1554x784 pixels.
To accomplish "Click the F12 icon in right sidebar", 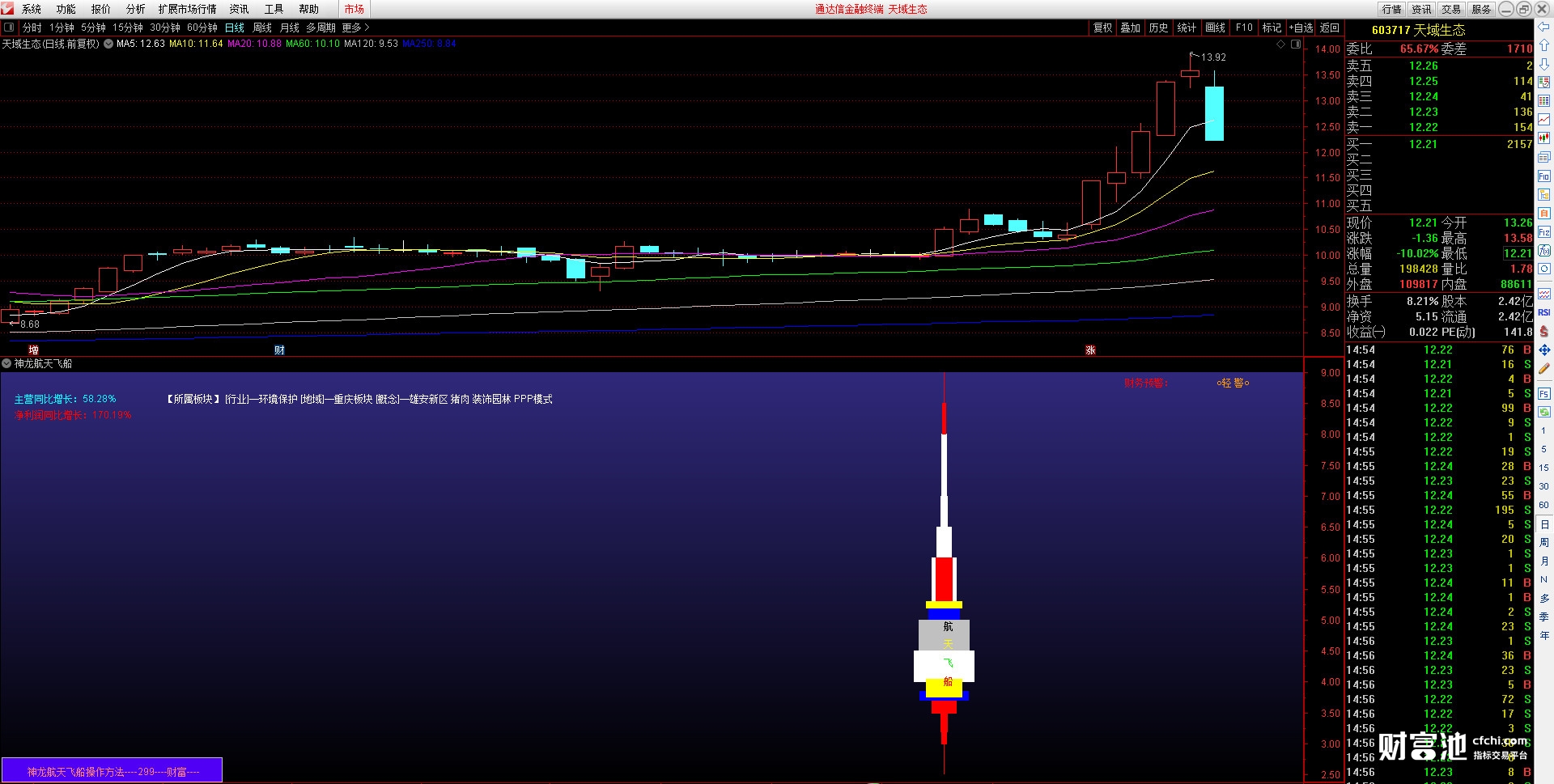I will (1544, 231).
